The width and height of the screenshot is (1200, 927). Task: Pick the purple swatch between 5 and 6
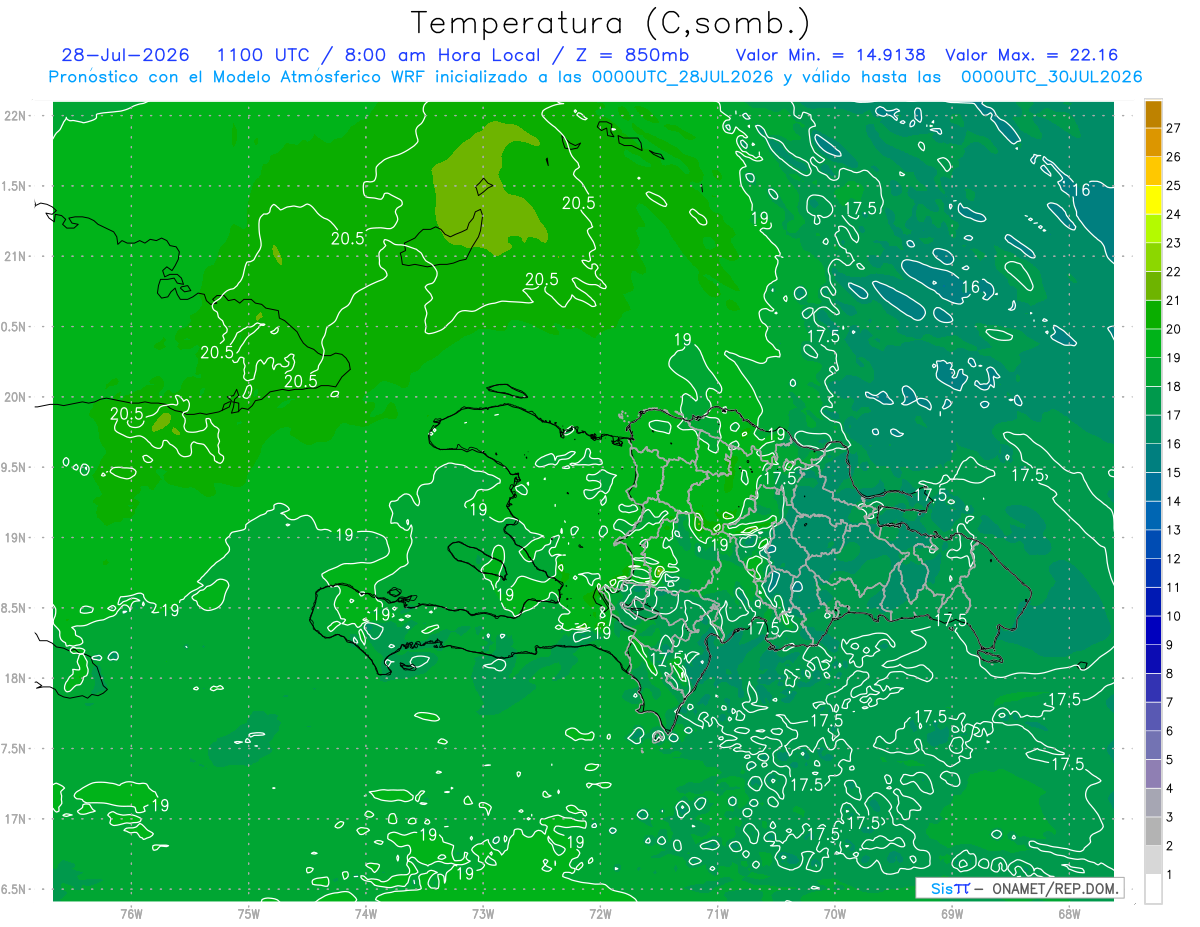(x=1153, y=745)
